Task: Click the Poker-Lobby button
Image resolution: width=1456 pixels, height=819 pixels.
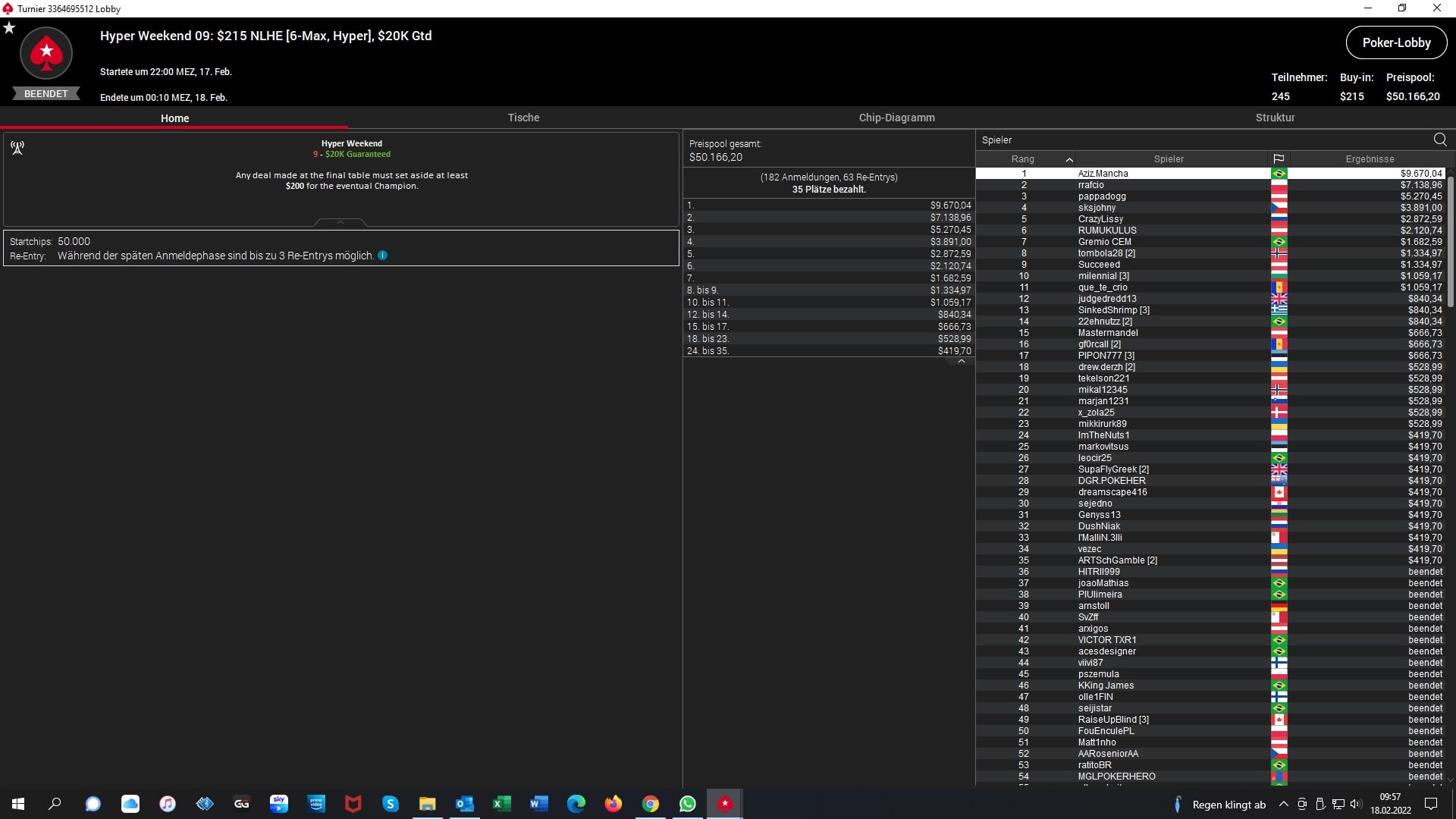Action: [1396, 42]
